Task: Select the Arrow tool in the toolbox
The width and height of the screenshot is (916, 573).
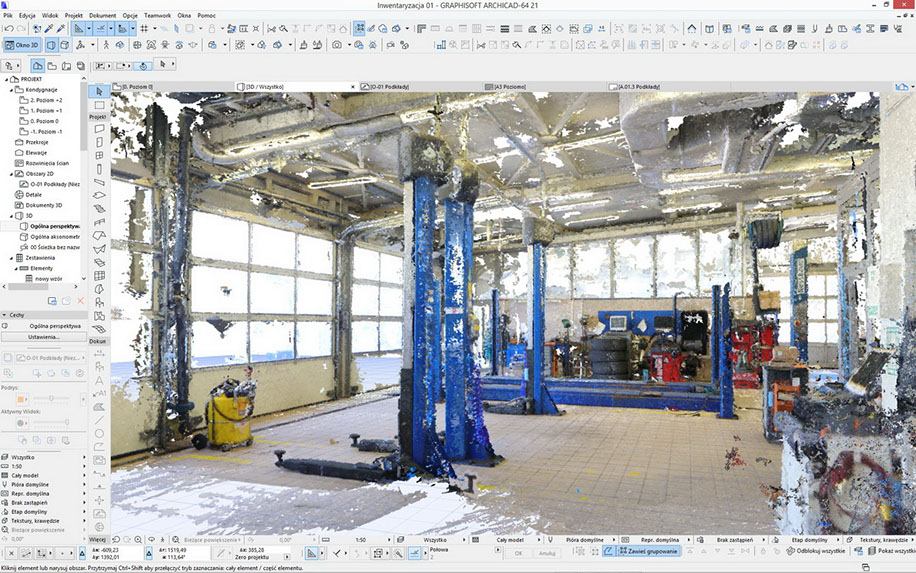Action: pos(99,92)
